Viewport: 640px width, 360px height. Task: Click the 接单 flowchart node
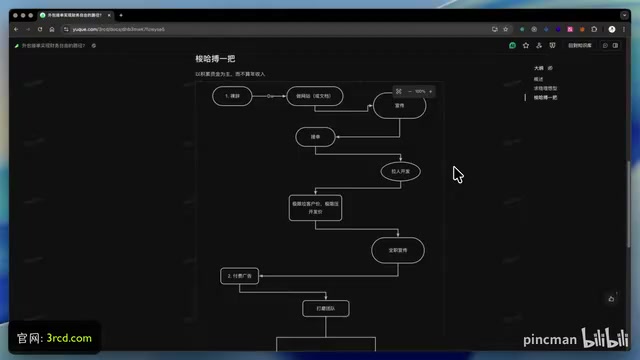click(315, 137)
